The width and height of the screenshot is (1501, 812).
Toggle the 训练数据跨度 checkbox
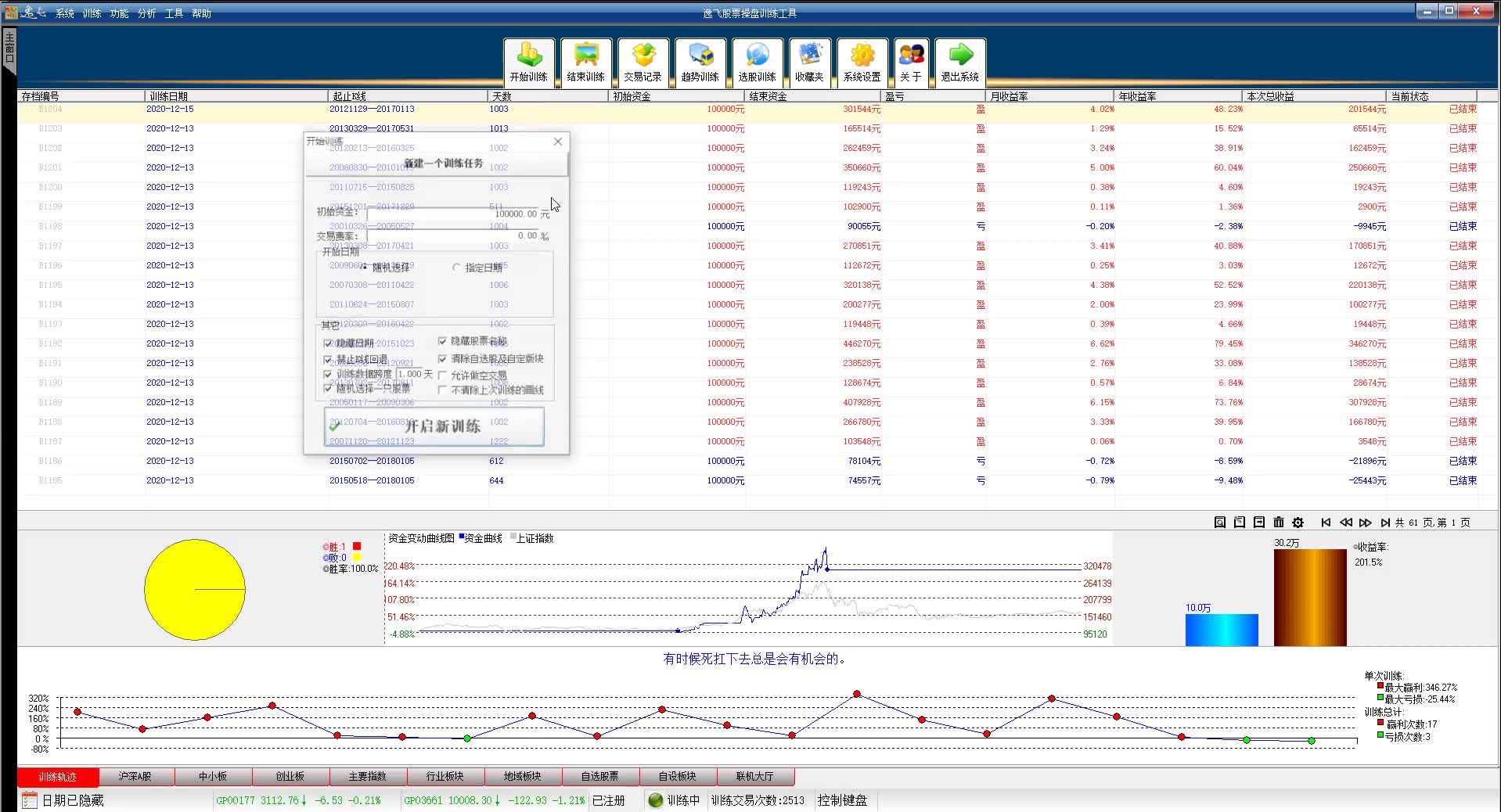tap(328, 375)
